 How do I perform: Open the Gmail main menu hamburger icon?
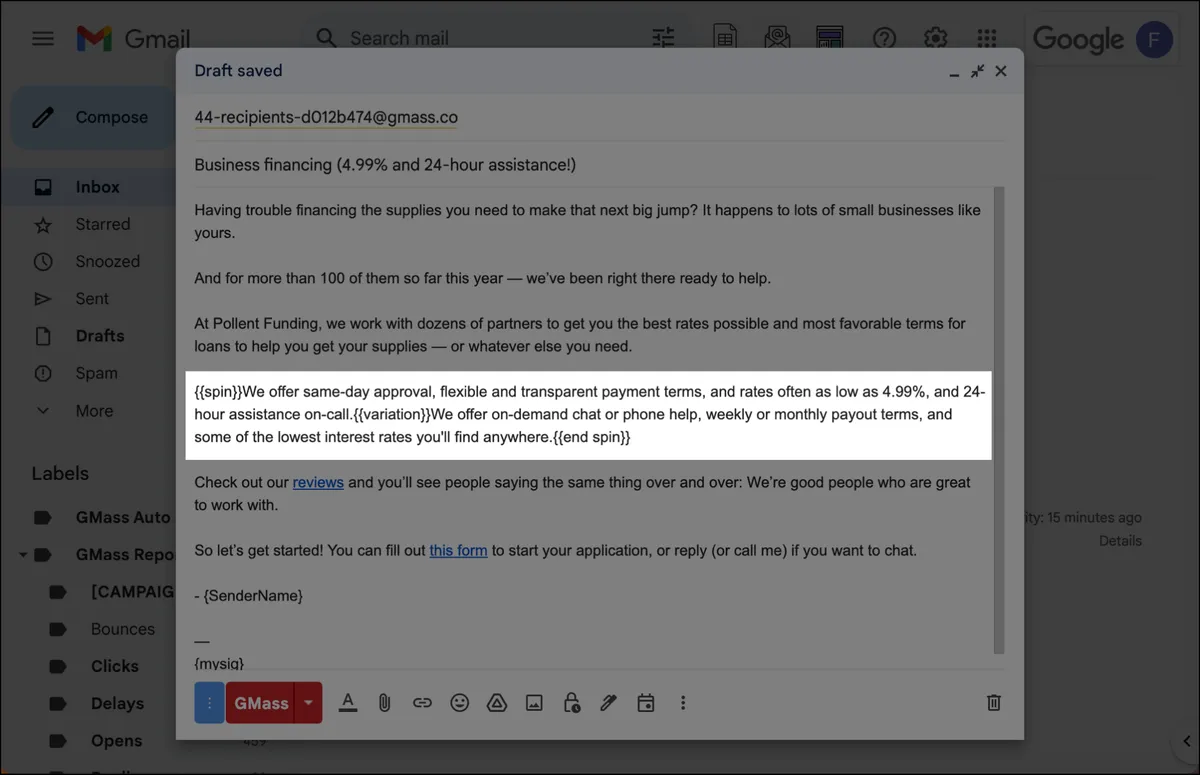[42, 39]
